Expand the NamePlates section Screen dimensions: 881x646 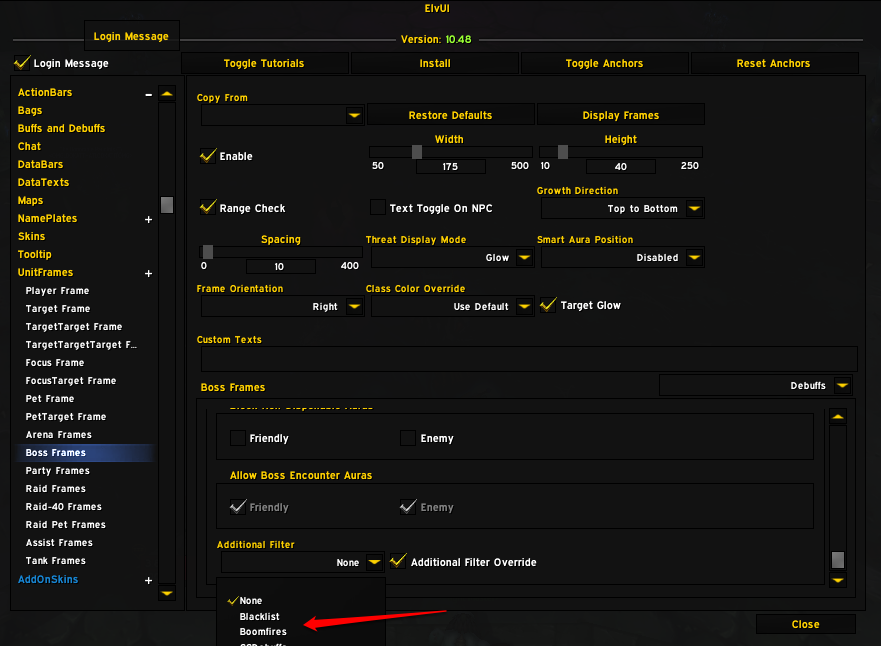point(148,220)
